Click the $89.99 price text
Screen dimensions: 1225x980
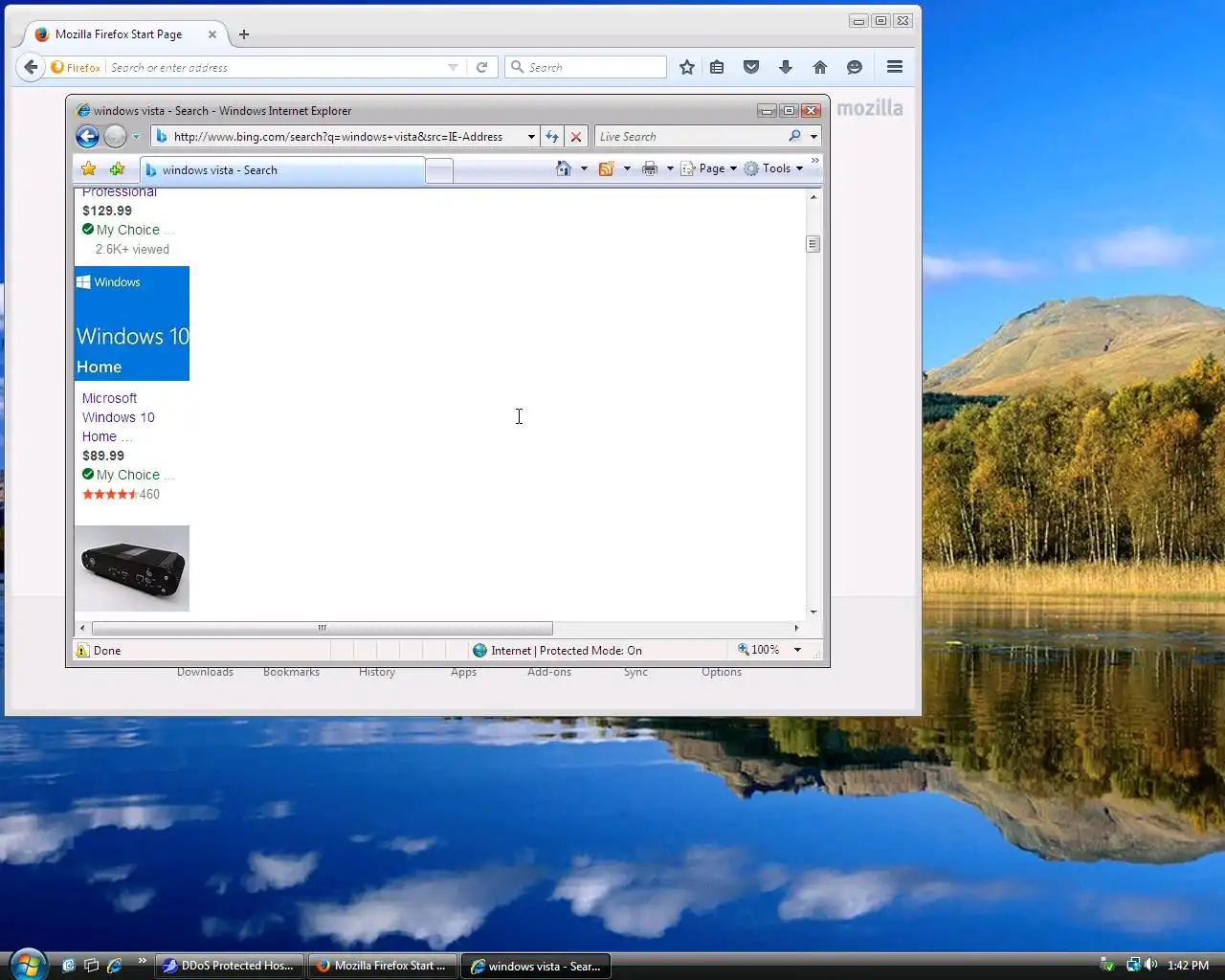103,456
